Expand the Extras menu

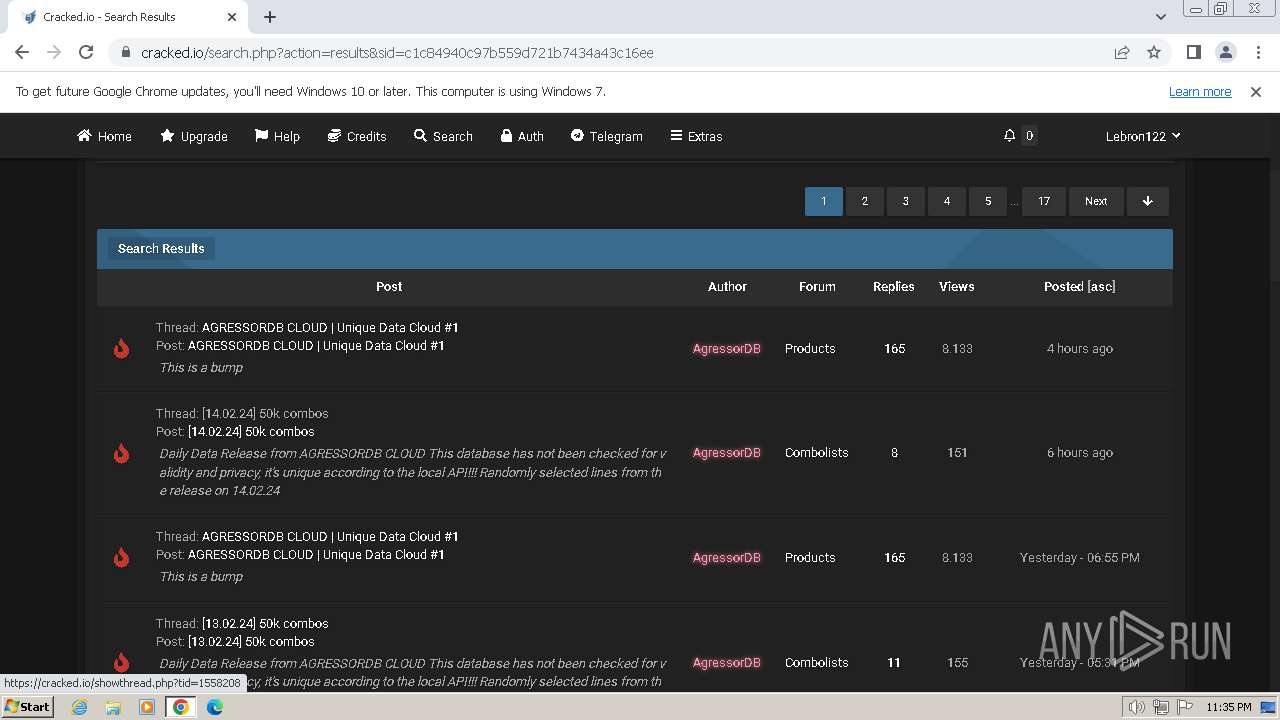coord(696,136)
